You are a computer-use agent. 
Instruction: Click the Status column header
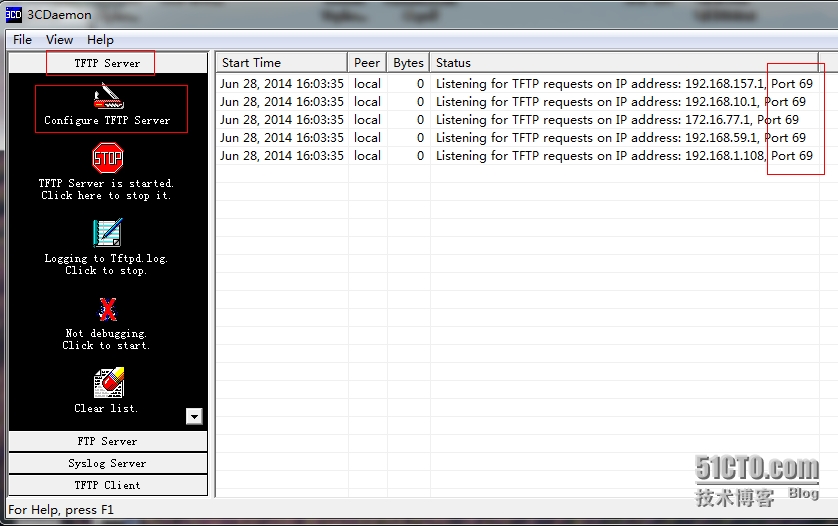[624, 63]
